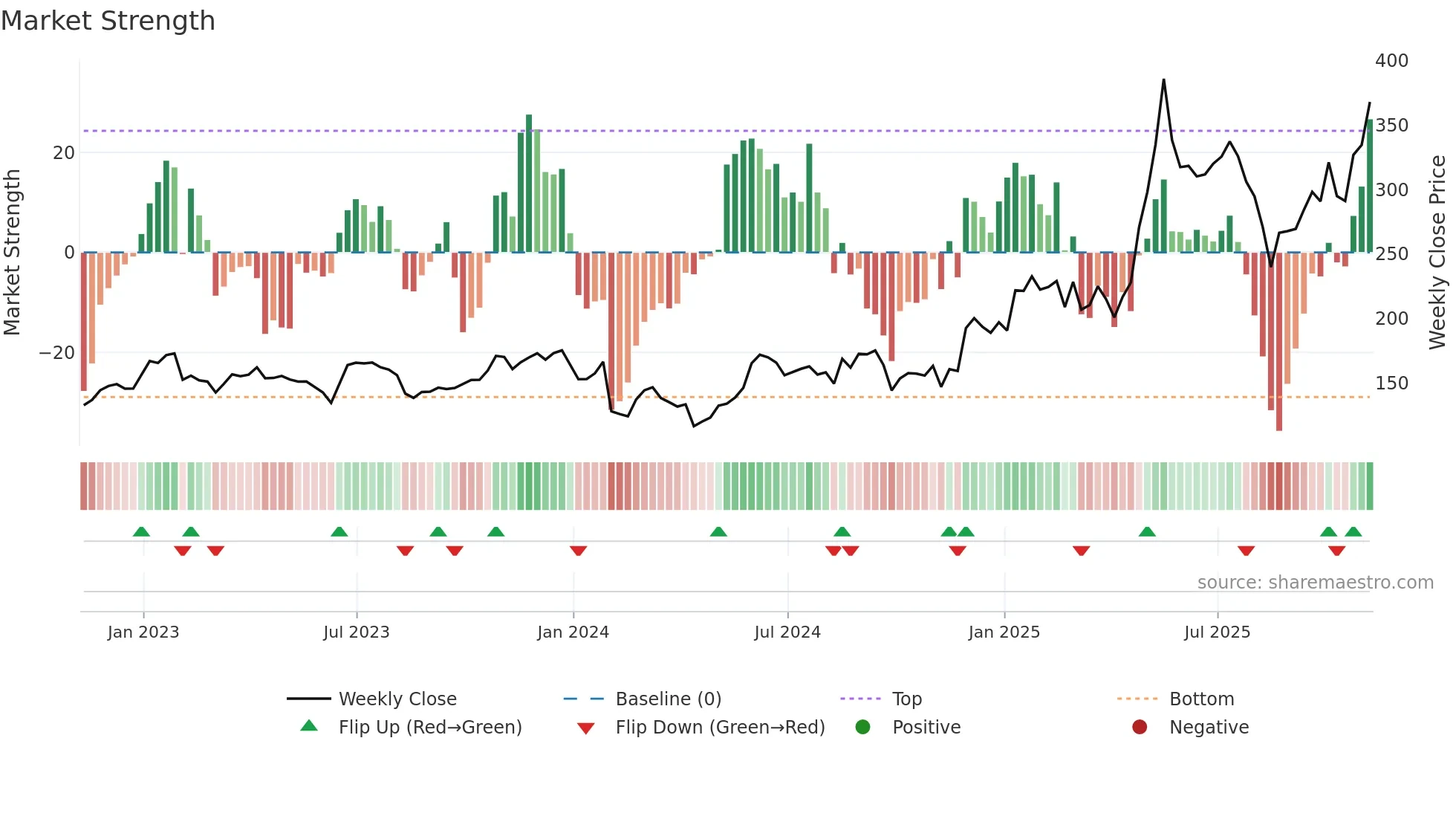Click the red flip-down marker near Jan 2024
Screen dimensions: 1456x819
coord(579,551)
